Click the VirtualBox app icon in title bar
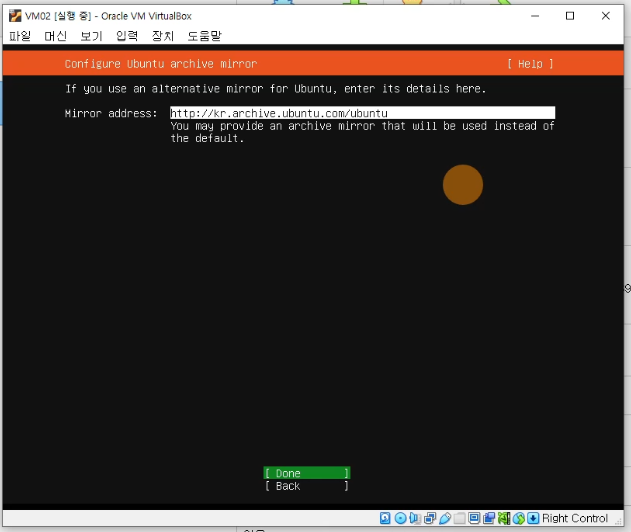 (15, 16)
